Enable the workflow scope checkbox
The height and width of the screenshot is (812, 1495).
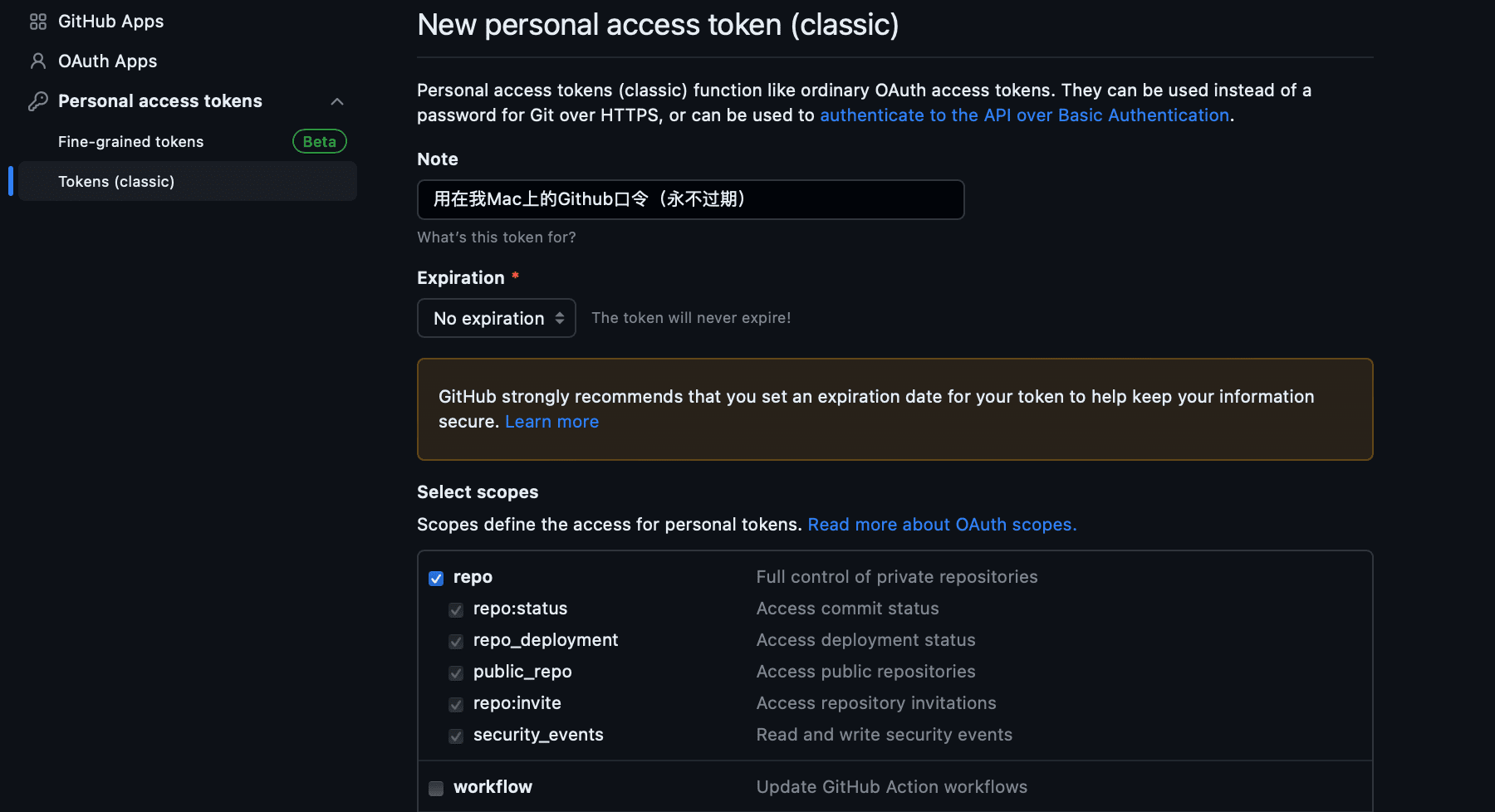tap(436, 788)
